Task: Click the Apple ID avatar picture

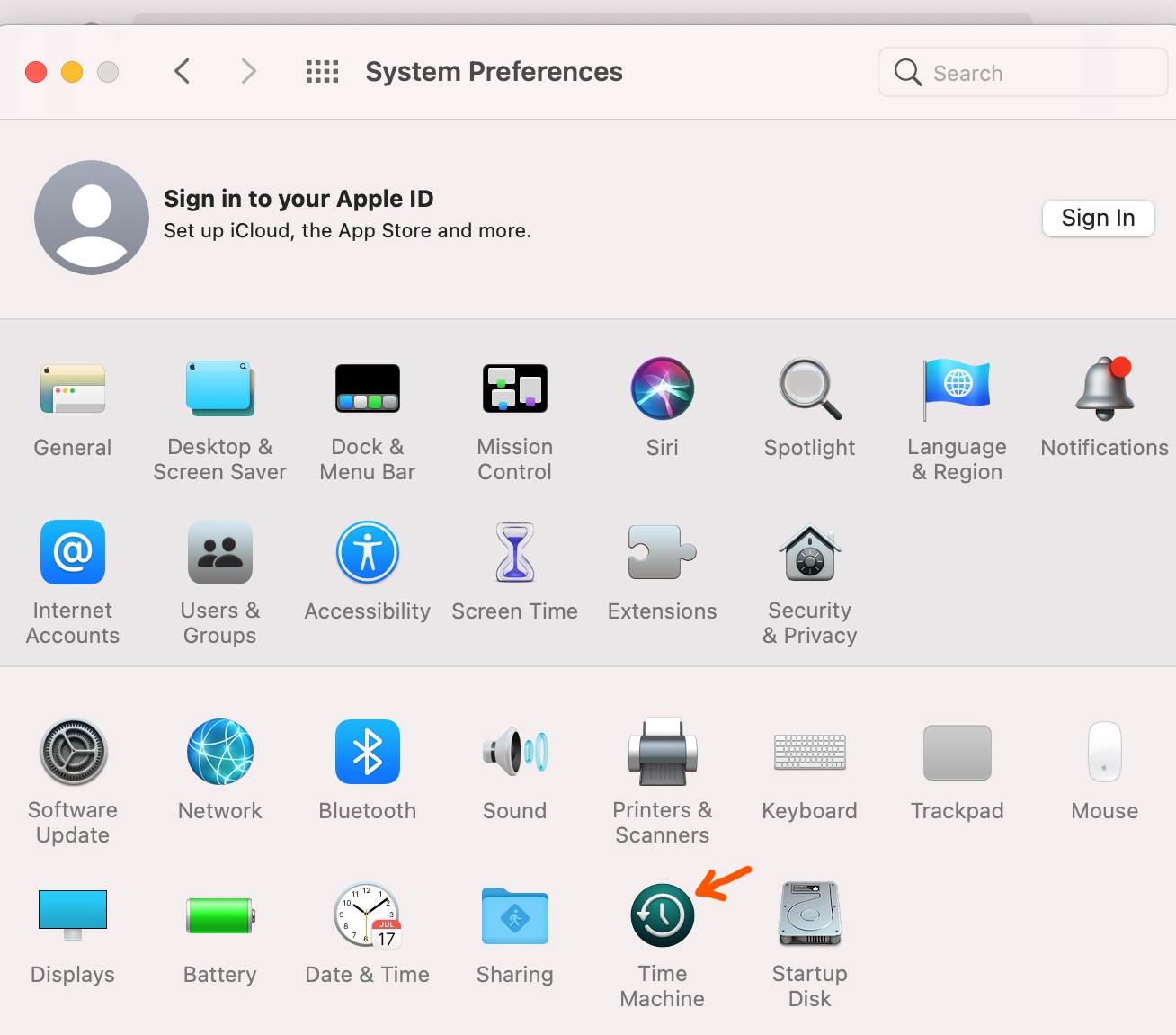Action: click(92, 218)
